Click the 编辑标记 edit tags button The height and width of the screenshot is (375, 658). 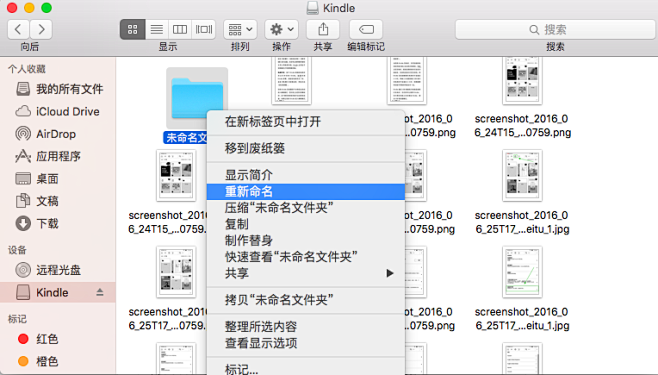tap(366, 29)
